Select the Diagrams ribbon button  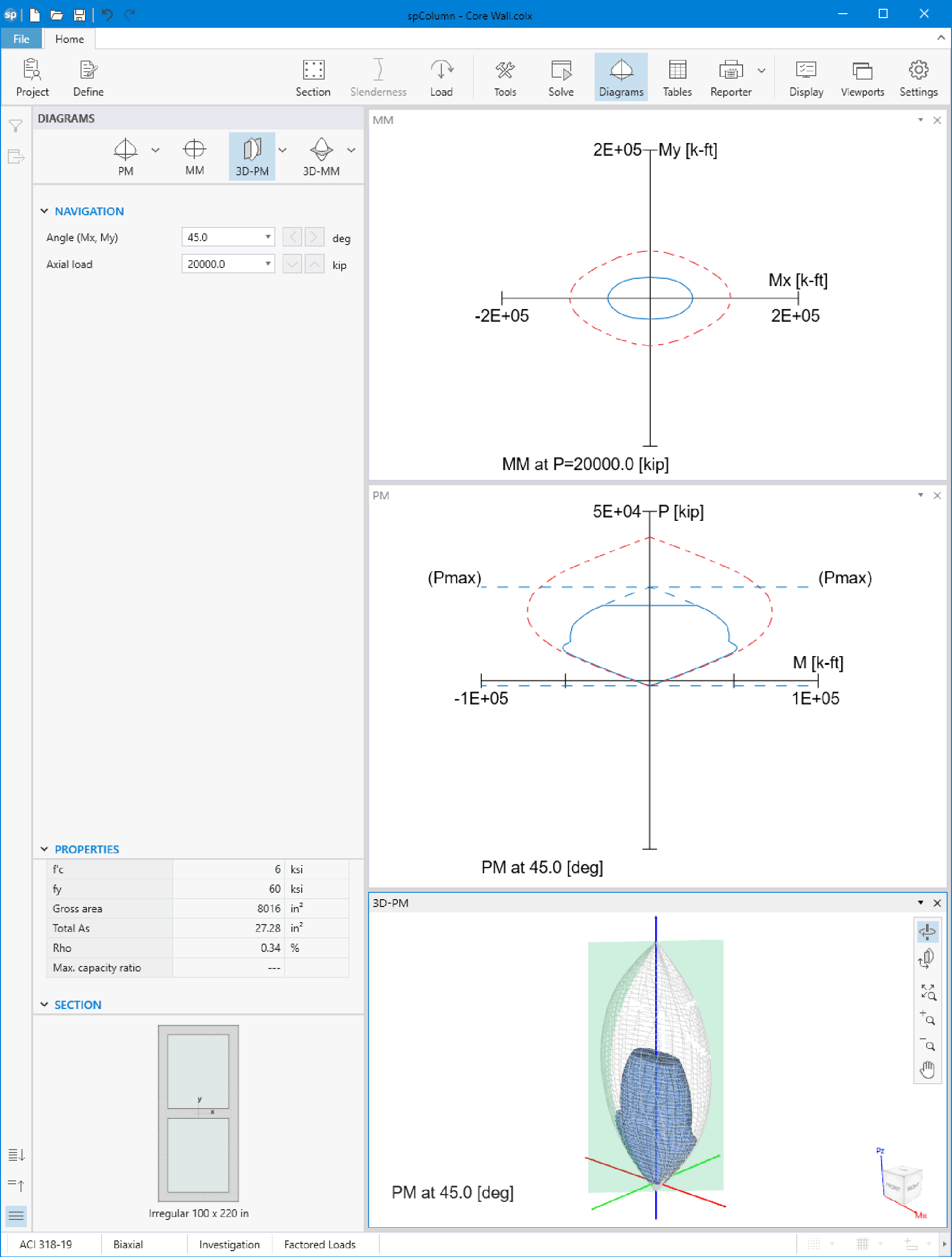[621, 77]
